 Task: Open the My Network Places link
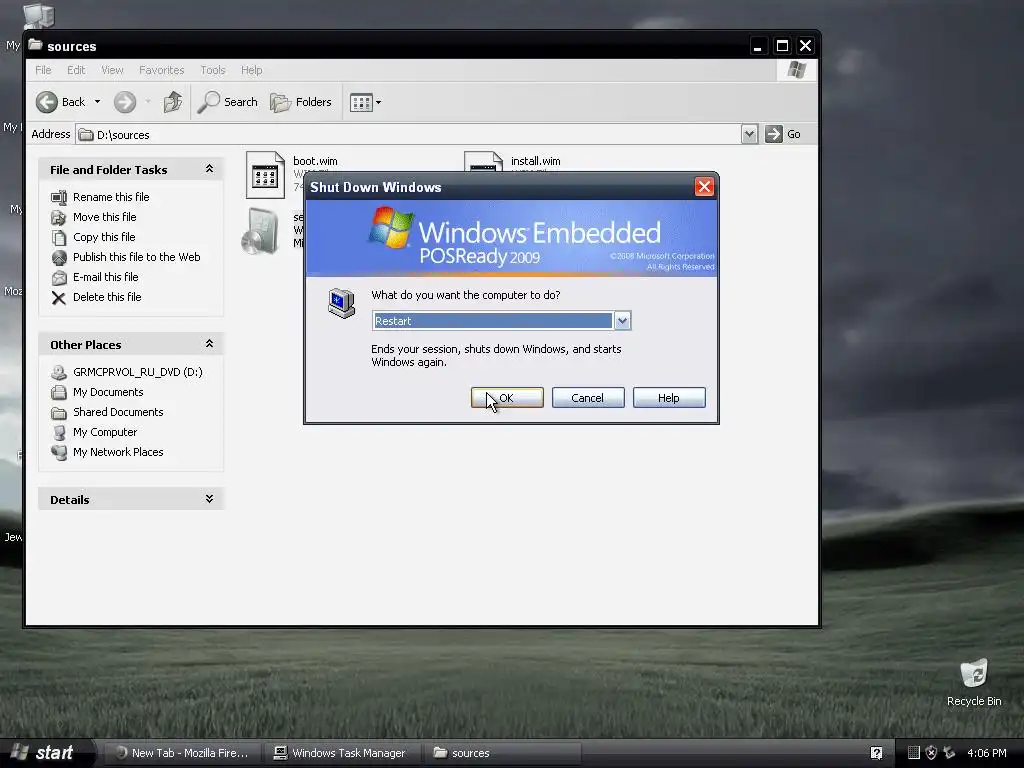(x=118, y=452)
